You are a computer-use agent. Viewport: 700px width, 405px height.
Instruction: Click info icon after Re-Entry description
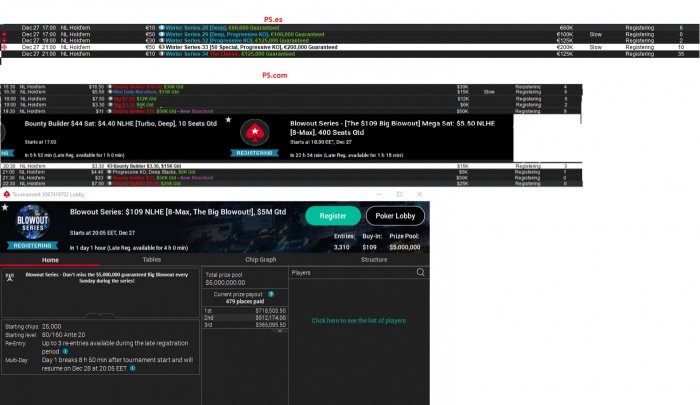point(66,351)
